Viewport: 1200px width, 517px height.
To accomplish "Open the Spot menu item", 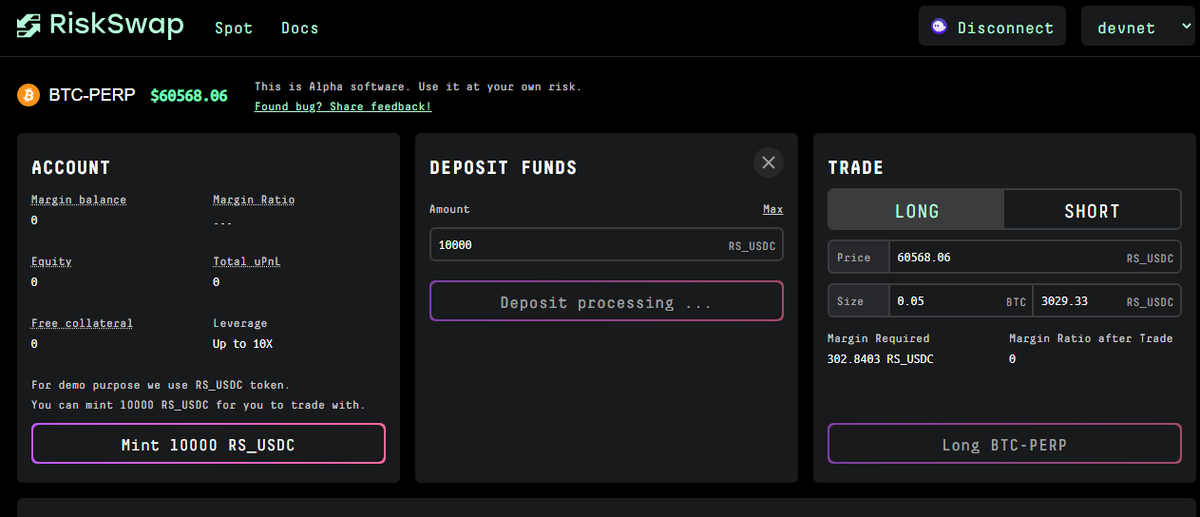I will [x=234, y=28].
